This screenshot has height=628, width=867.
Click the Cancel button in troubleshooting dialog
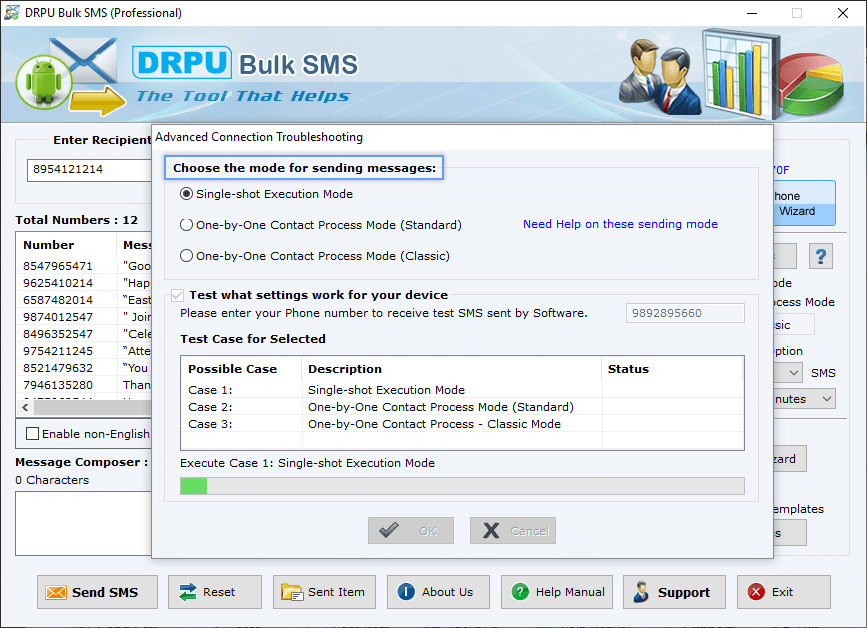click(513, 531)
